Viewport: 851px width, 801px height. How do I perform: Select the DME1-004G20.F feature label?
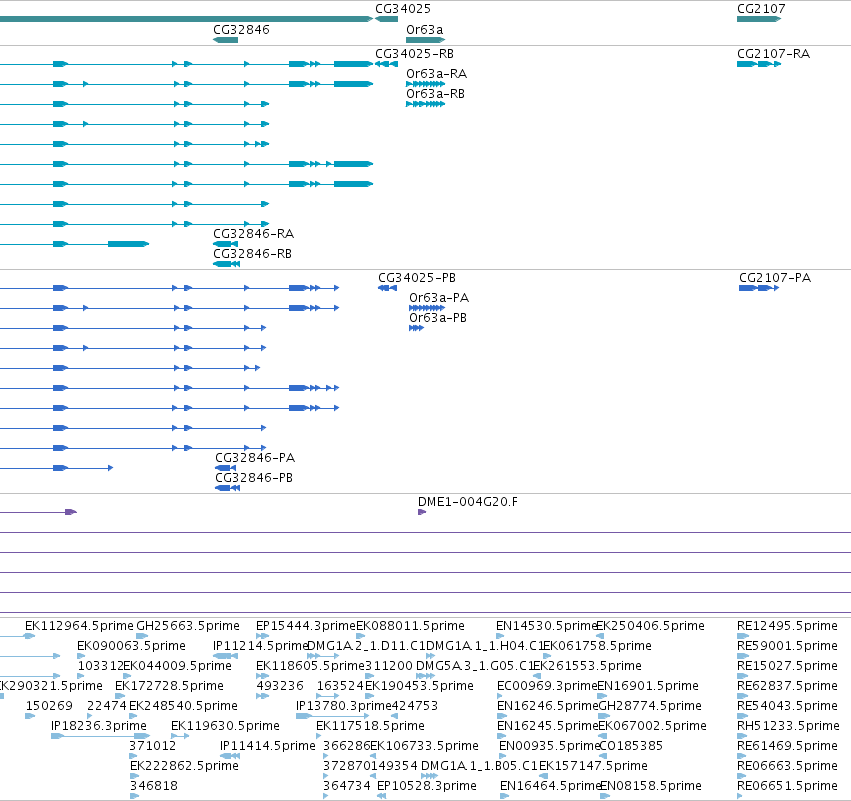[468, 502]
